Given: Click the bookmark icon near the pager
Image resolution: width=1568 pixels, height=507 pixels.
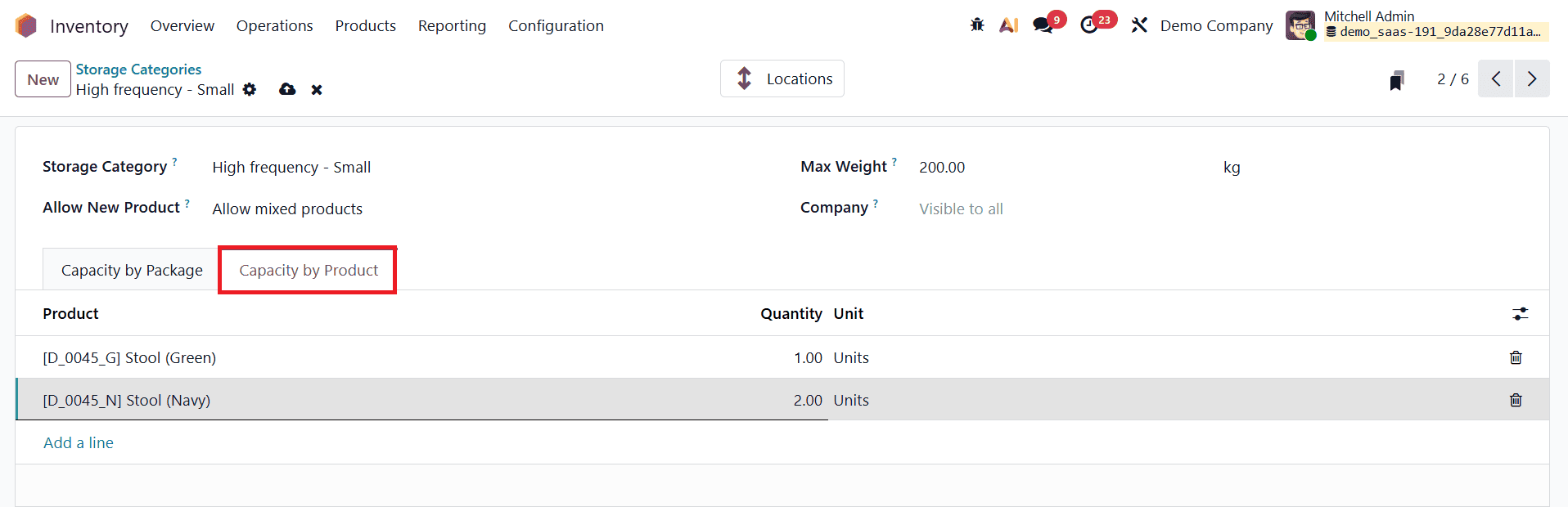Looking at the screenshot, I should point(1397,79).
